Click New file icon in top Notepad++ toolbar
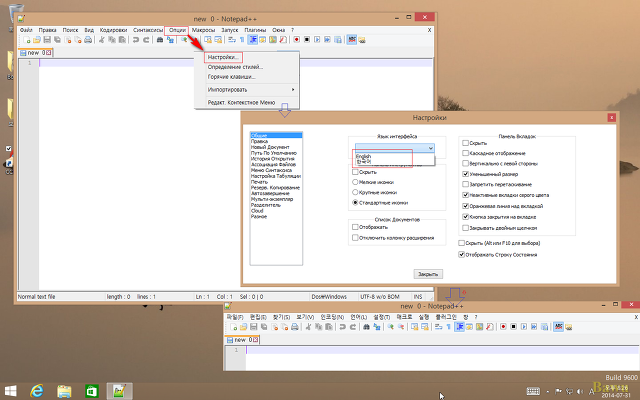The height and width of the screenshot is (400, 640). [x=27, y=40]
